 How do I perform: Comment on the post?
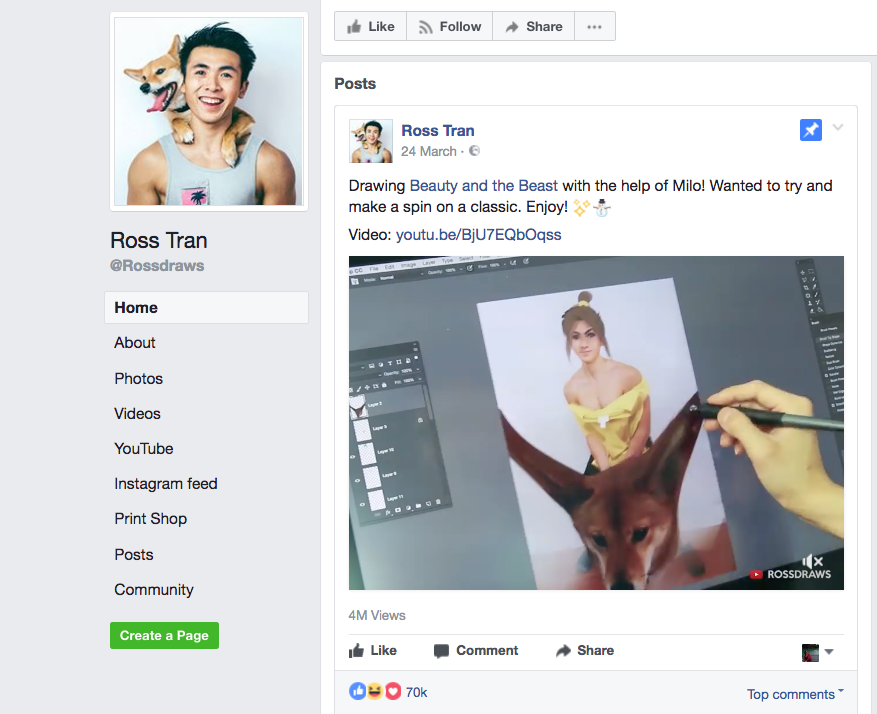pos(476,651)
